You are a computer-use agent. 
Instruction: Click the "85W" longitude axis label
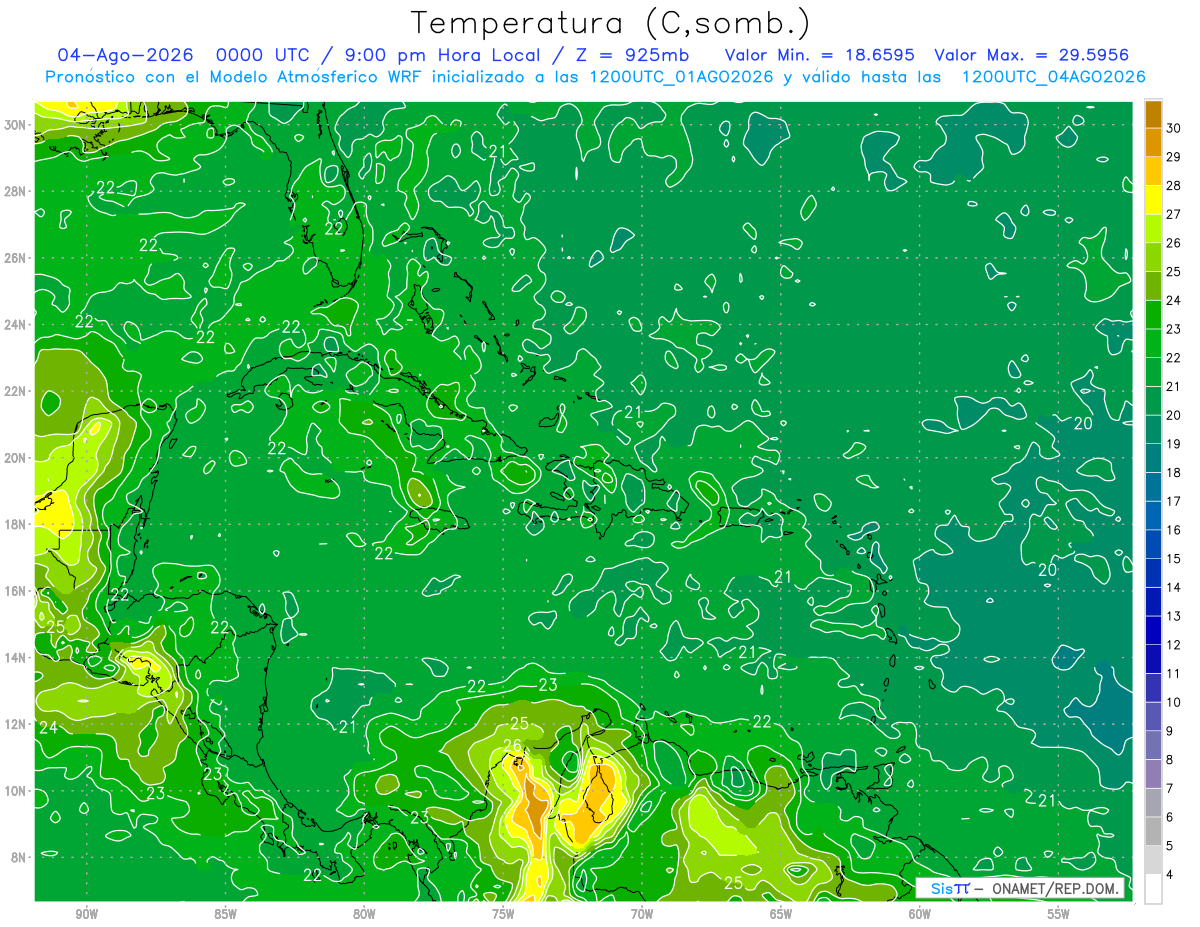coord(225,914)
